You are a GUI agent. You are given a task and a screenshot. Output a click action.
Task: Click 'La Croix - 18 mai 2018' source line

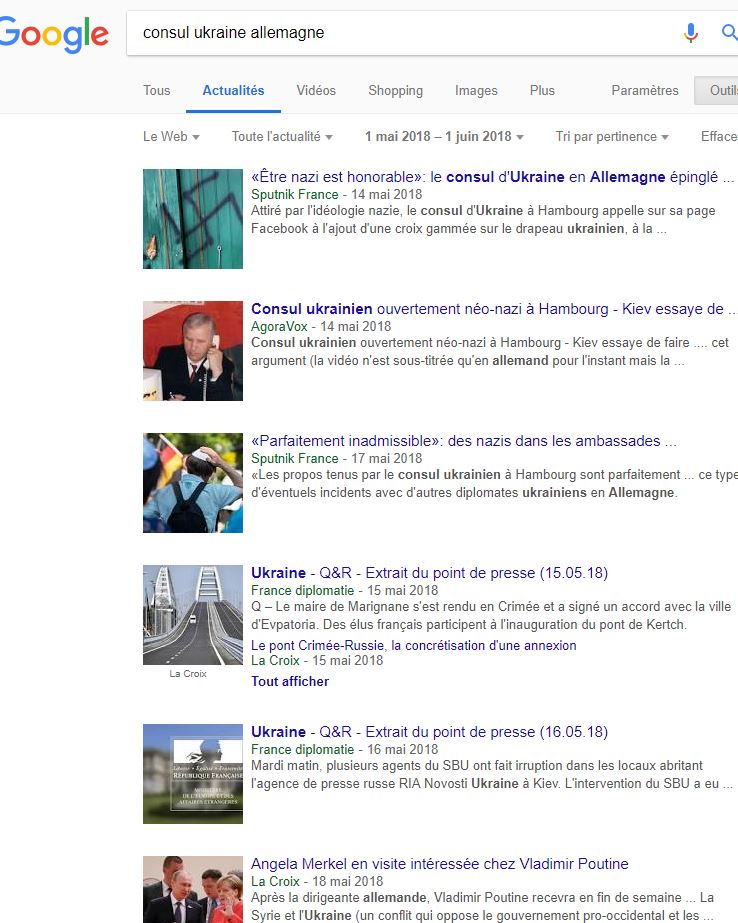(317, 881)
